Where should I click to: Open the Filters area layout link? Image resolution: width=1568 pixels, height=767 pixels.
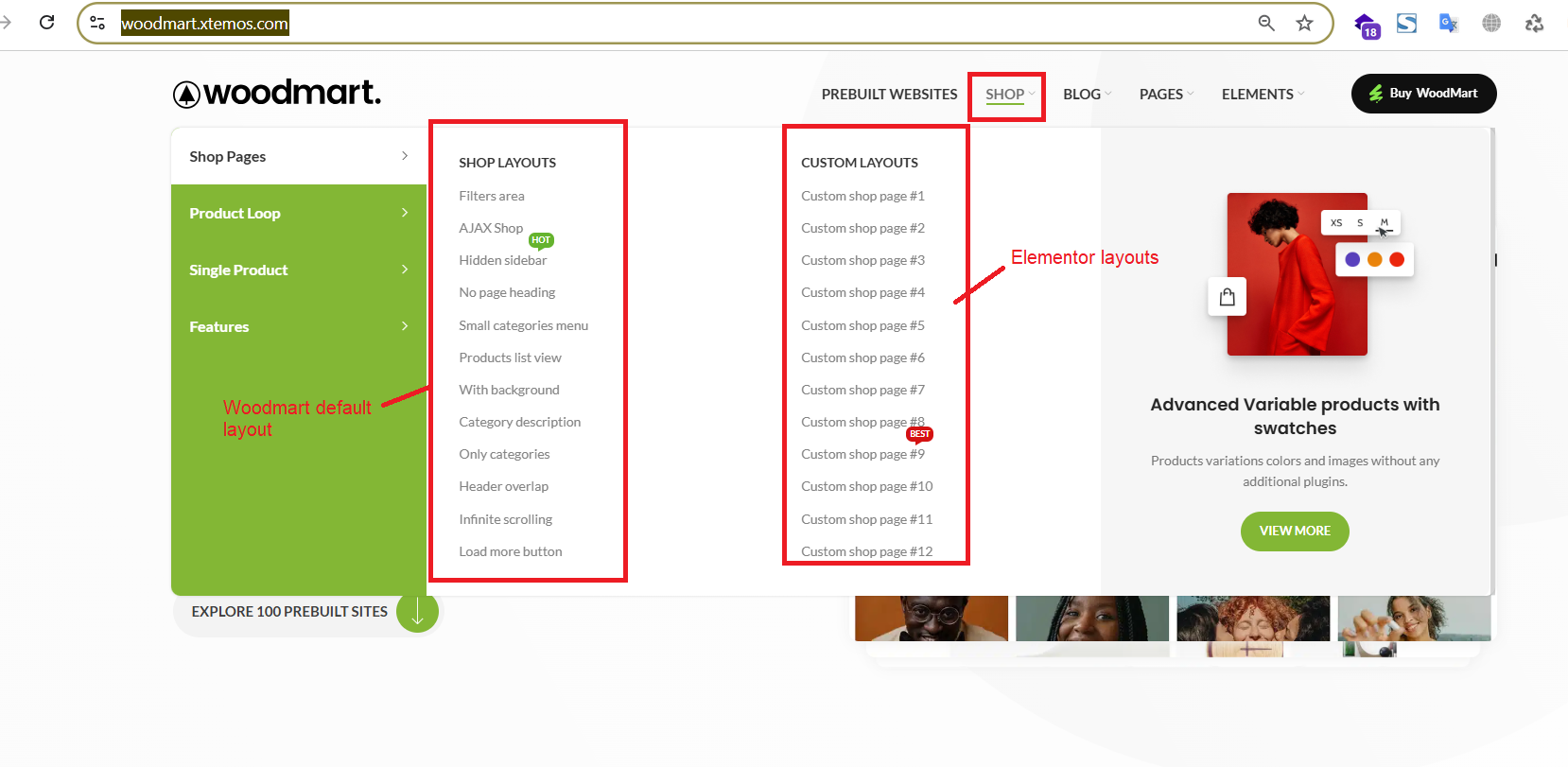point(492,196)
